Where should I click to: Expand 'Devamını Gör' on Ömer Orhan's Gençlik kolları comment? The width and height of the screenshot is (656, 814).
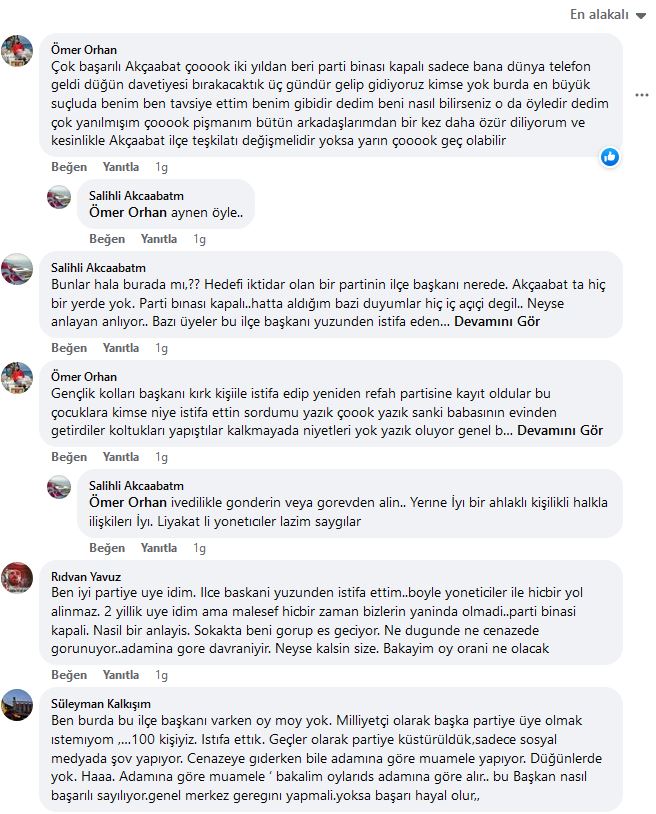560,431
